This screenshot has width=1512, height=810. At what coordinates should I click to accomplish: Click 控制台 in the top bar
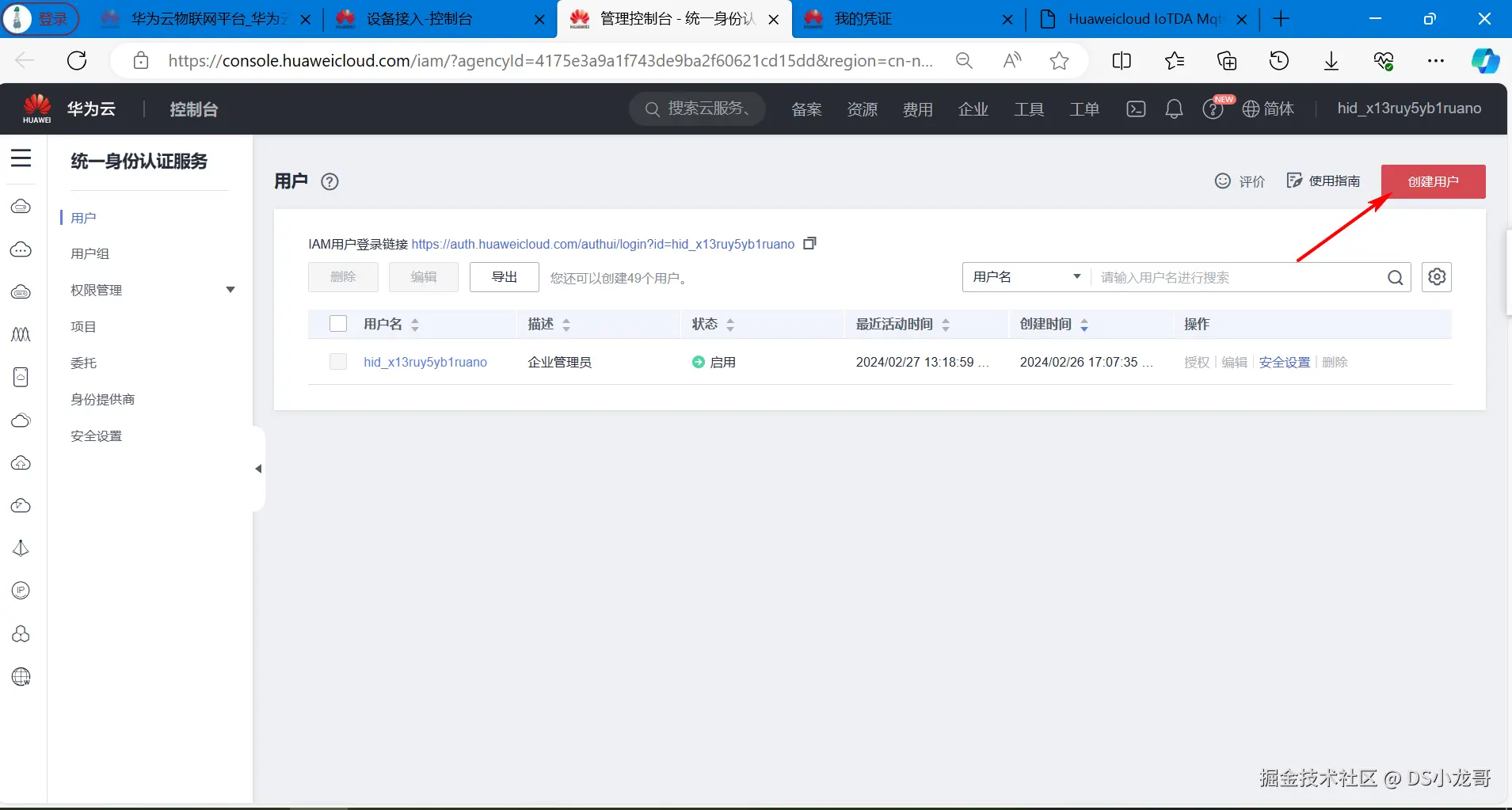193,109
